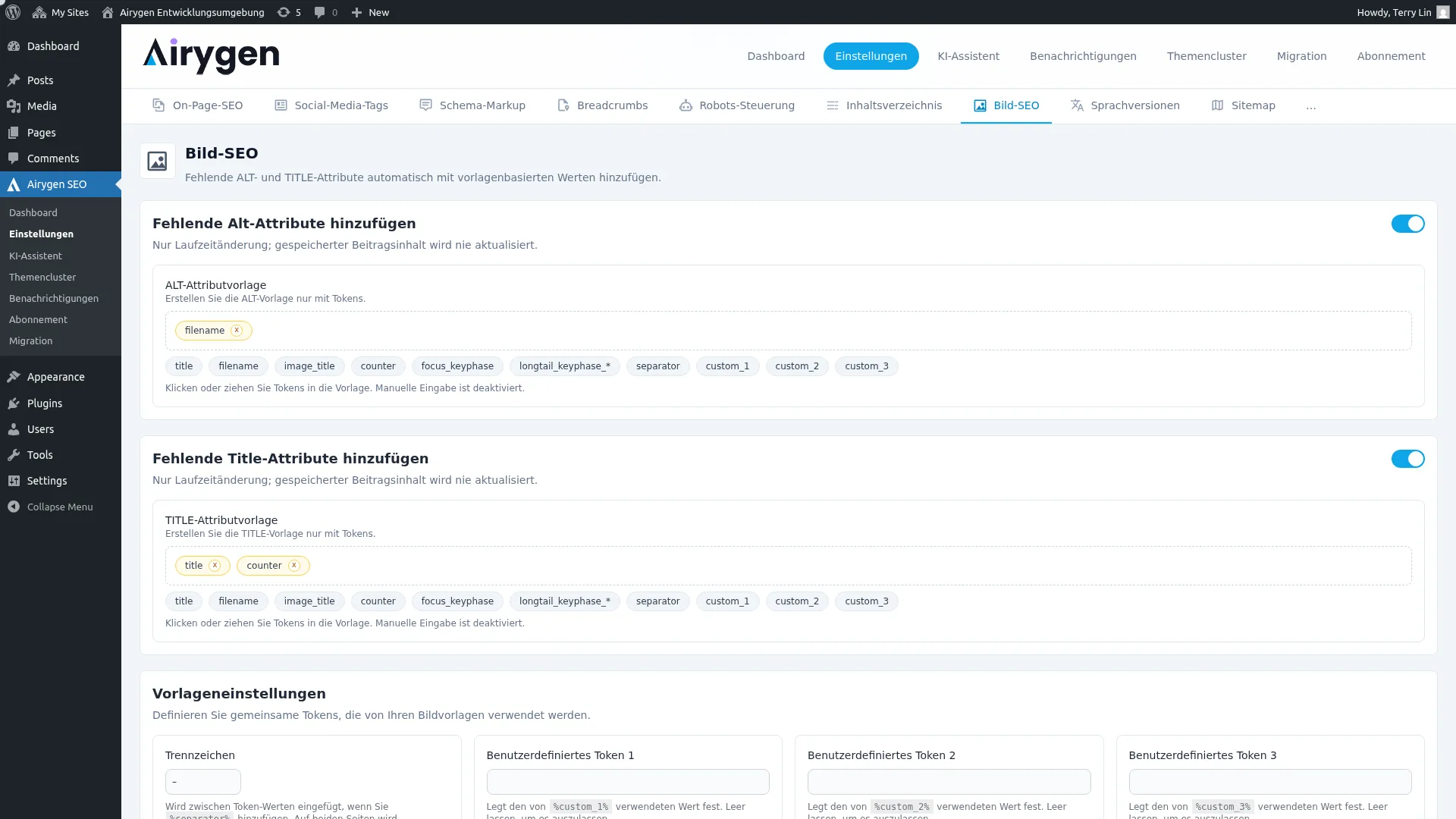The width and height of the screenshot is (1456, 819).
Task: Open My Sites menu in admin bar
Action: tap(61, 12)
